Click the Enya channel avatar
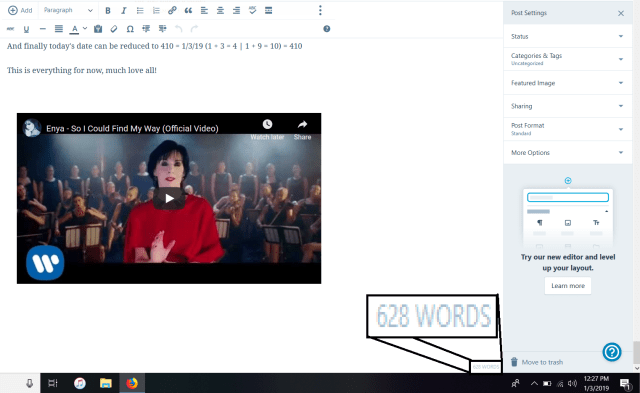Viewport: 640px width, 393px height. click(x=32, y=128)
